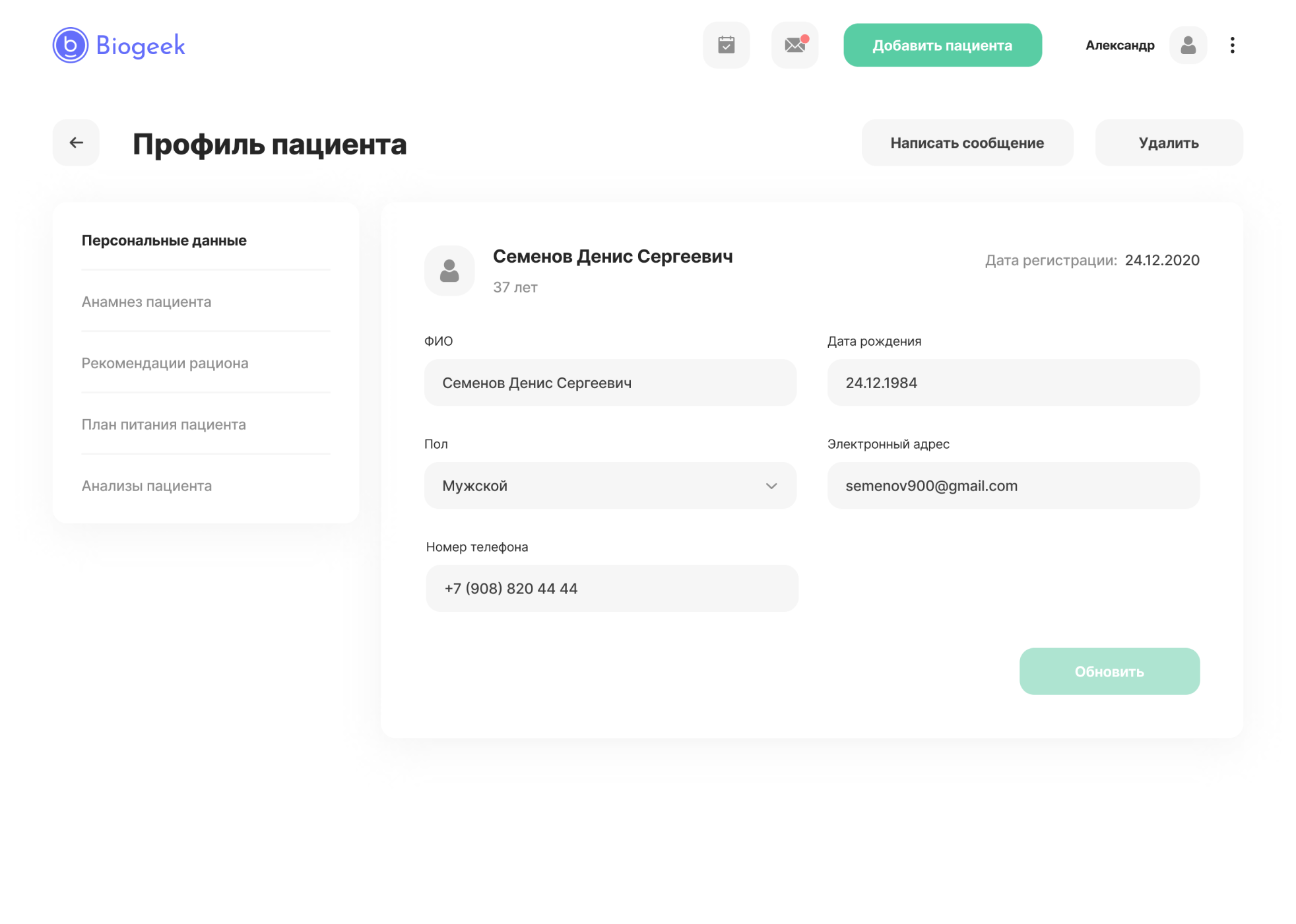
Task: Click registration date 24.12.2020
Action: (1162, 260)
